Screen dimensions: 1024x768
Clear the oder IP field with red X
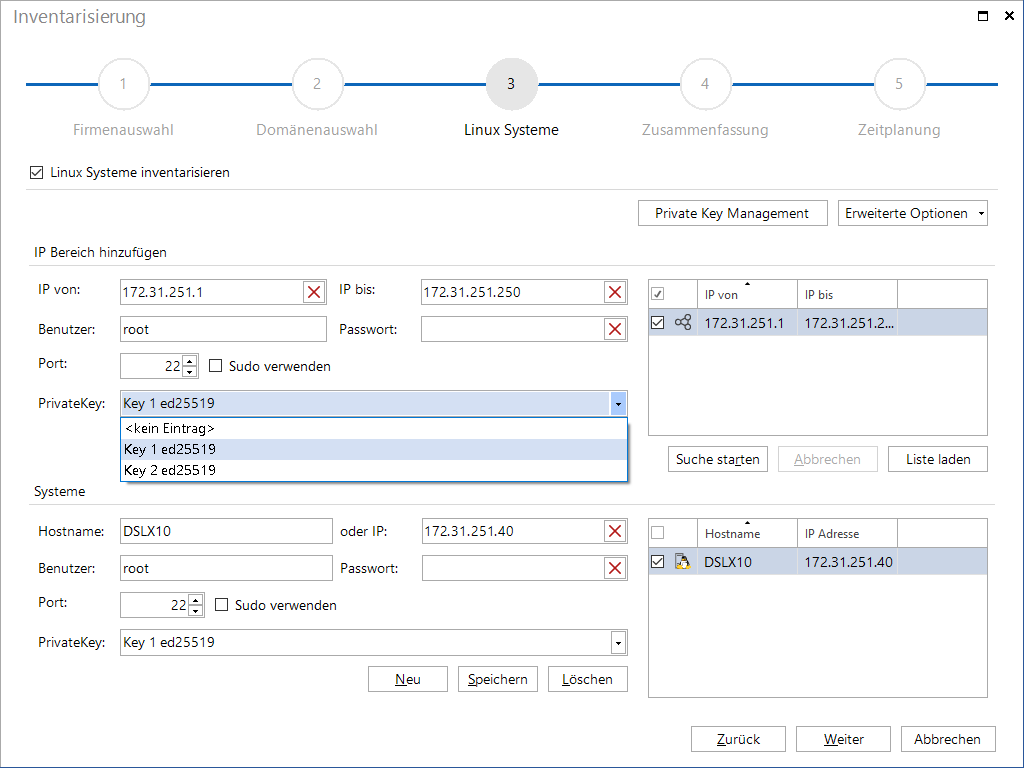pyautogui.click(x=615, y=531)
